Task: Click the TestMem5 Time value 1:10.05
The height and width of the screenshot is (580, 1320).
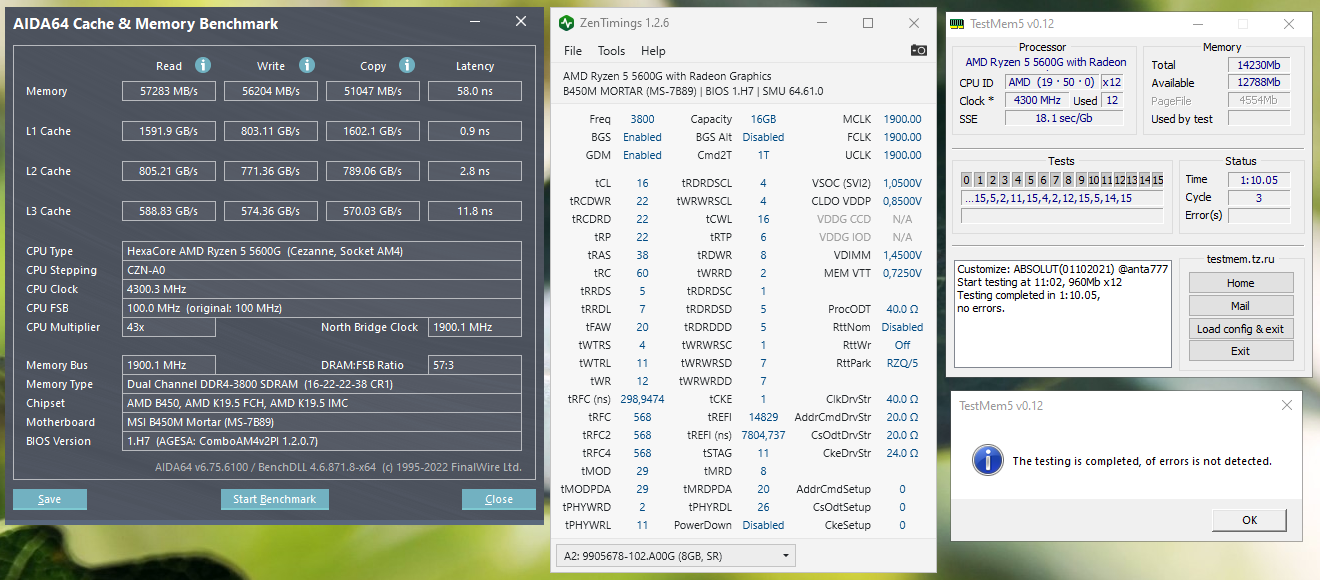Action: point(1259,180)
